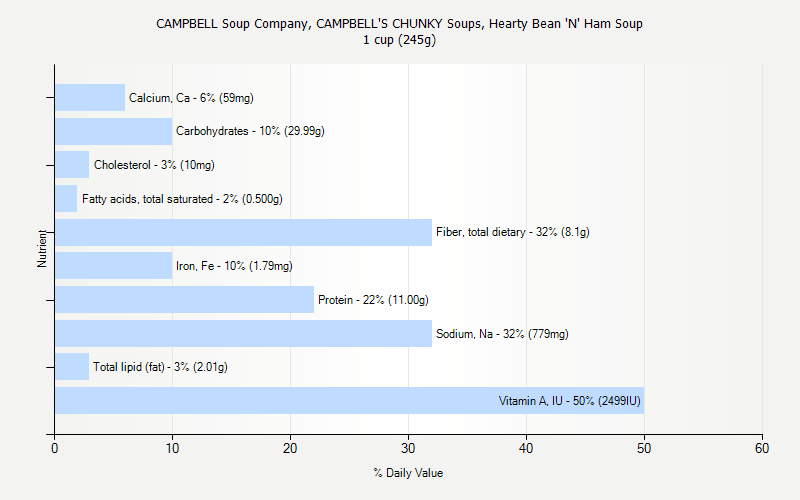
Task: Click the '1 cup (245g)' subtitle
Action: click(x=399, y=40)
